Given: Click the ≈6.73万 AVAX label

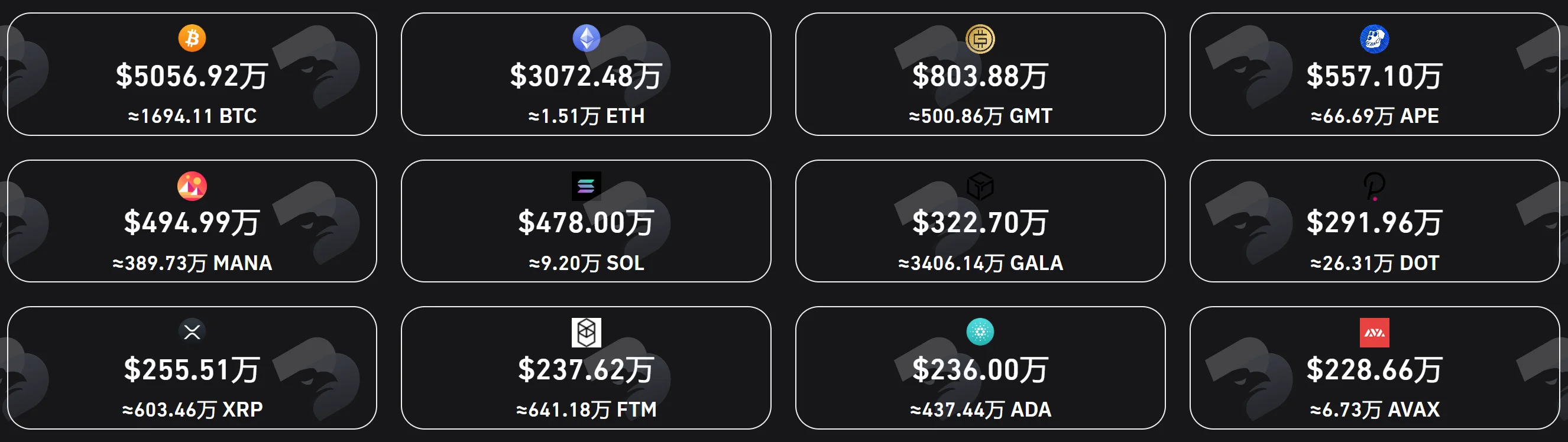Looking at the screenshot, I should (x=1375, y=409).
